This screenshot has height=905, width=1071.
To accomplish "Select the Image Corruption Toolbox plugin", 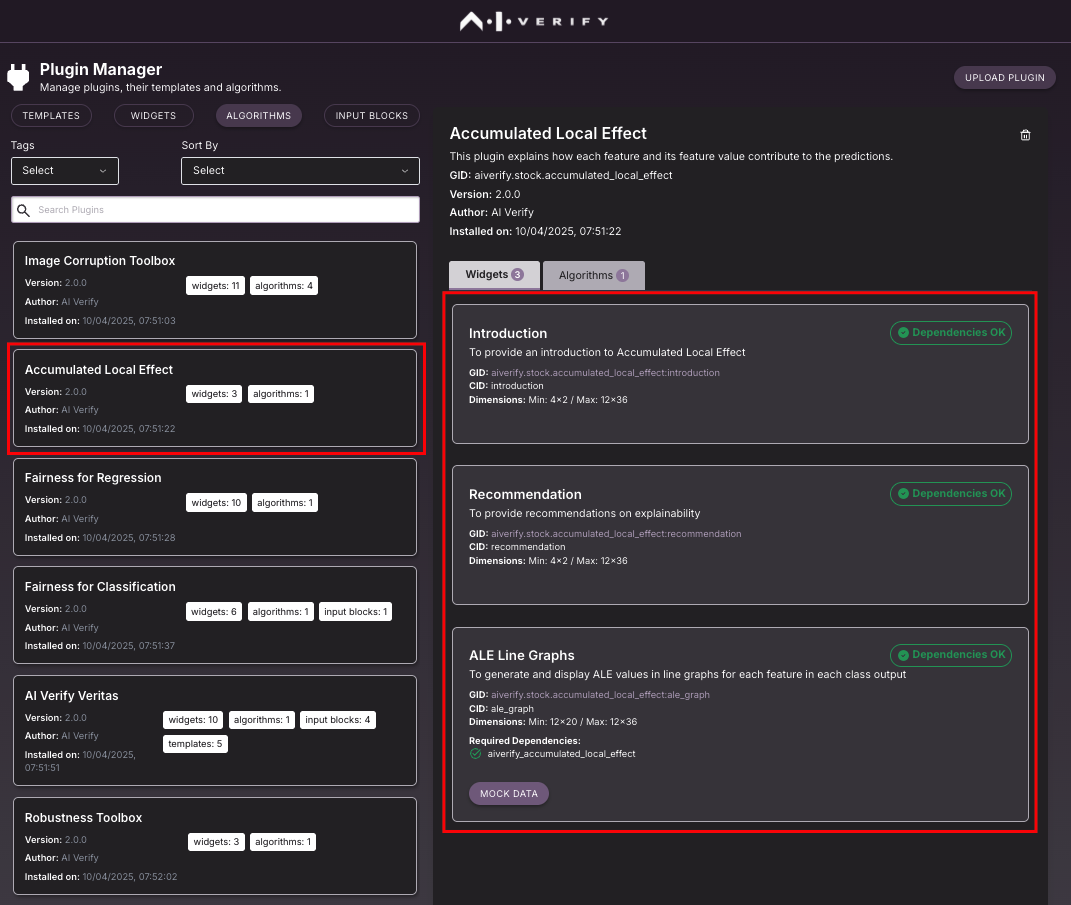I will pos(215,290).
